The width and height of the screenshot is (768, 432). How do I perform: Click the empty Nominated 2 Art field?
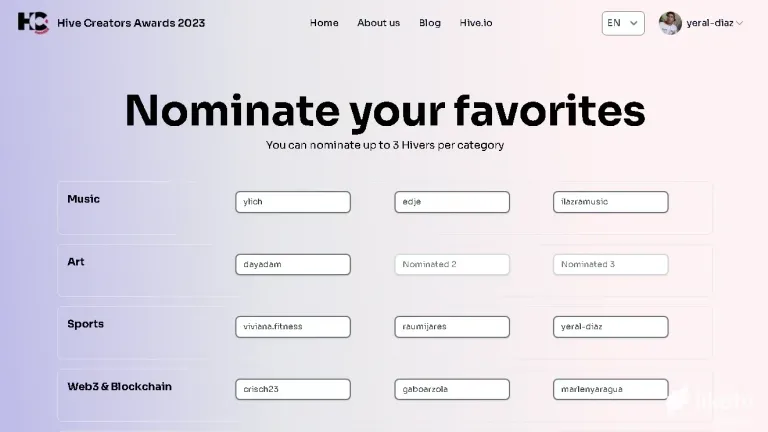pyautogui.click(x=452, y=264)
